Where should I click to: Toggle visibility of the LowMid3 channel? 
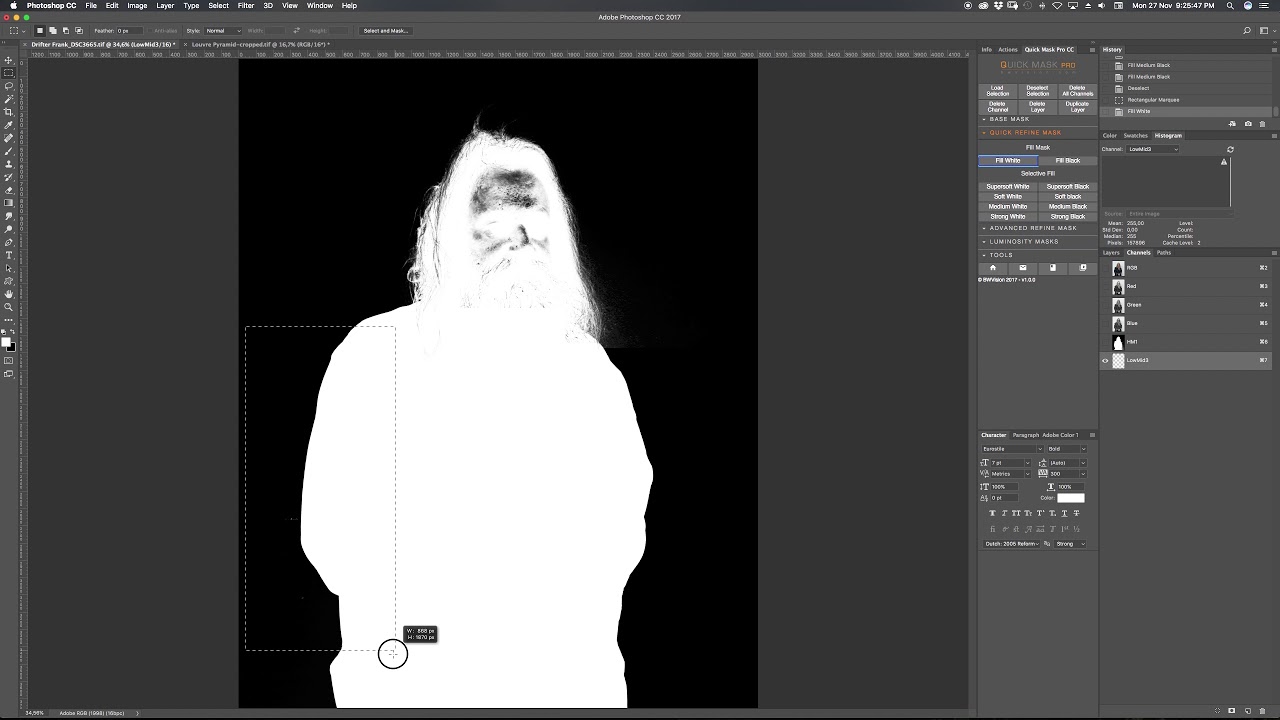coord(1105,360)
